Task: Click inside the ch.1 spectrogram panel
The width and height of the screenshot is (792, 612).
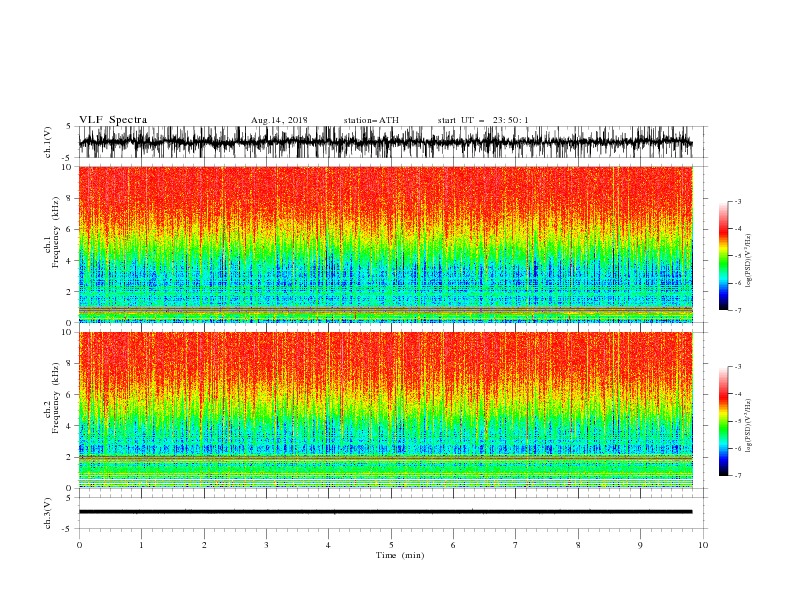Action: click(385, 244)
